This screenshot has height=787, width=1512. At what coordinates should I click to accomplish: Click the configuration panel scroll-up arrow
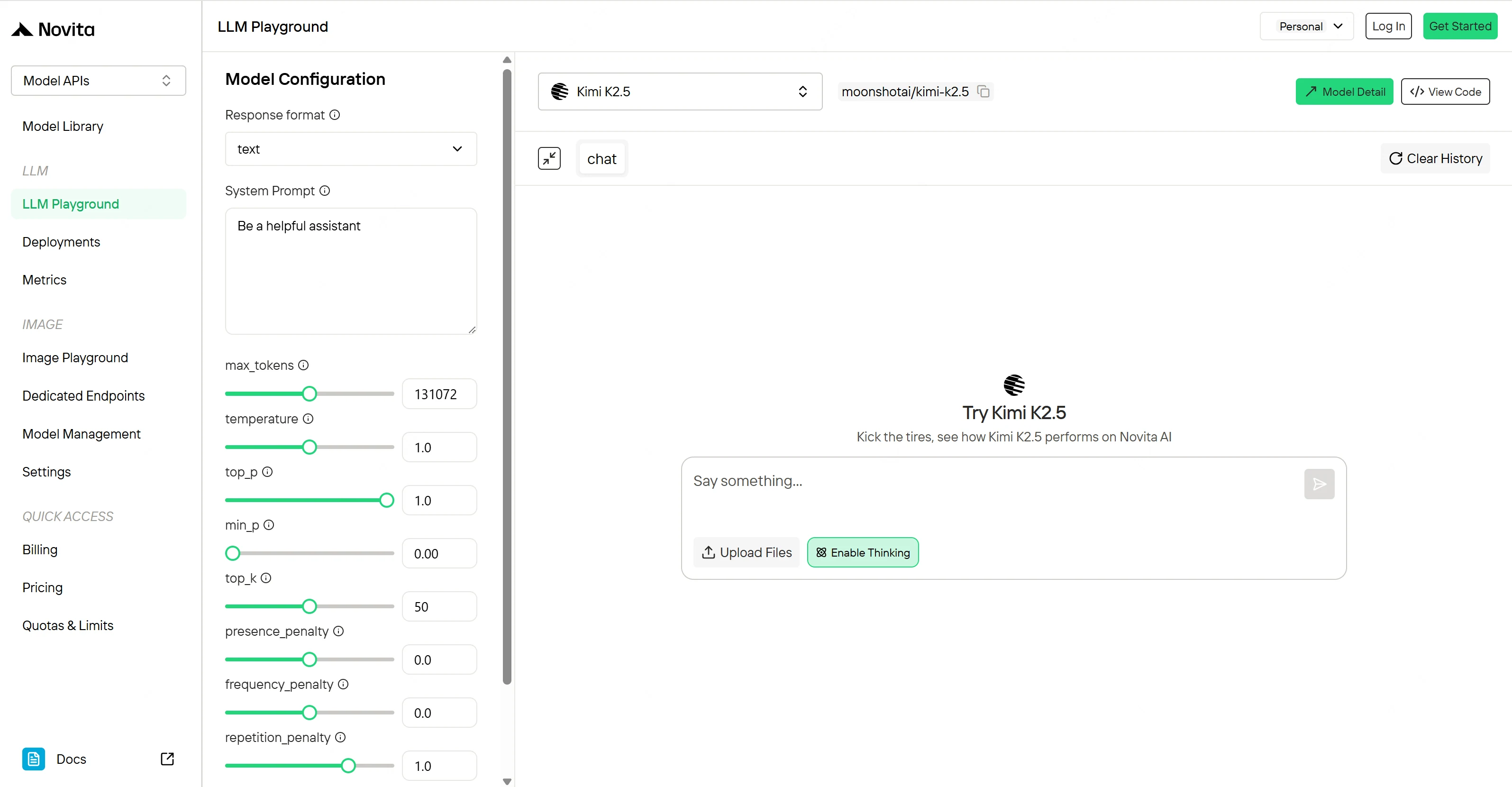pos(507,60)
